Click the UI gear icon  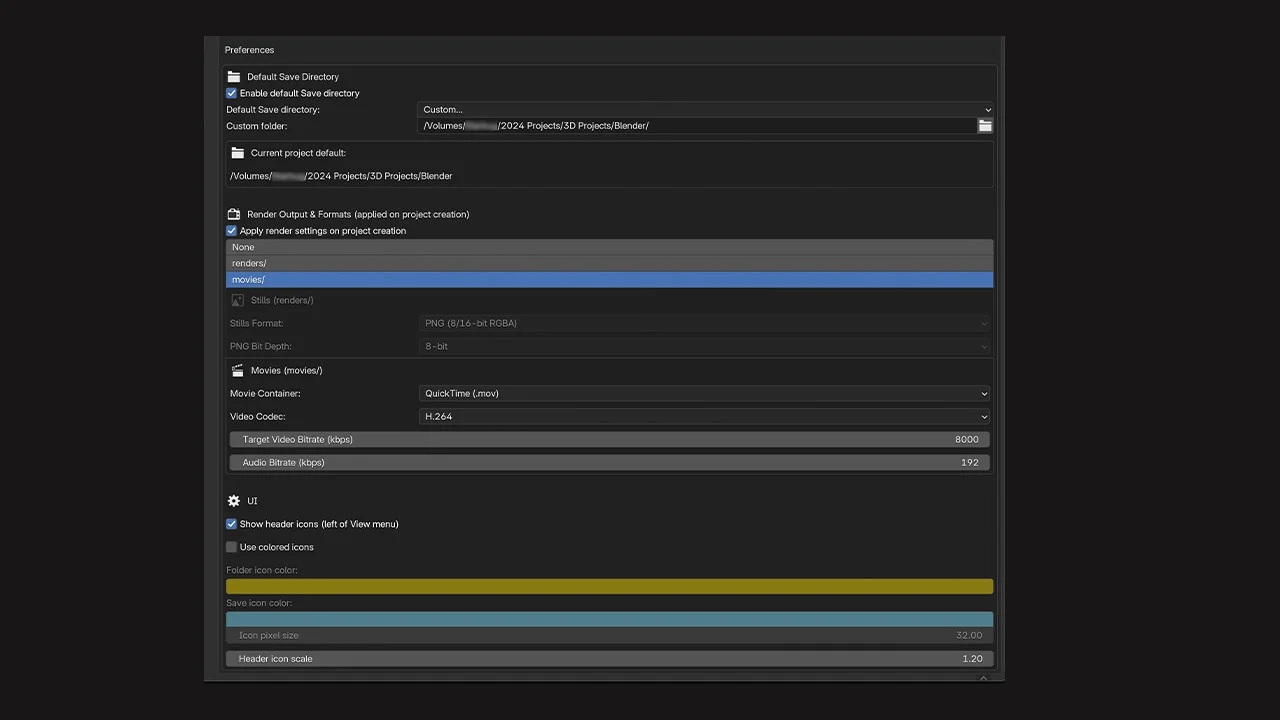[233, 500]
